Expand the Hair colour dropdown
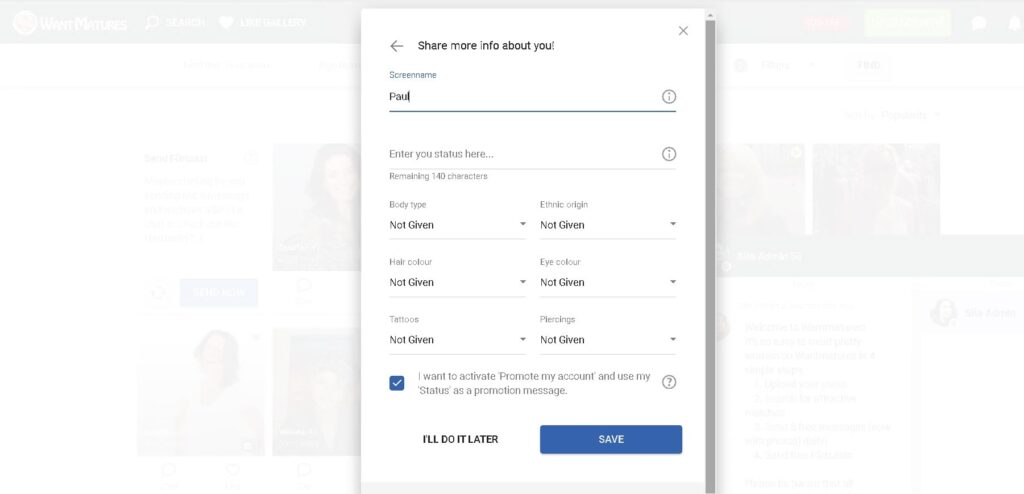Screen dimensions: 1024x494 (x=457, y=282)
